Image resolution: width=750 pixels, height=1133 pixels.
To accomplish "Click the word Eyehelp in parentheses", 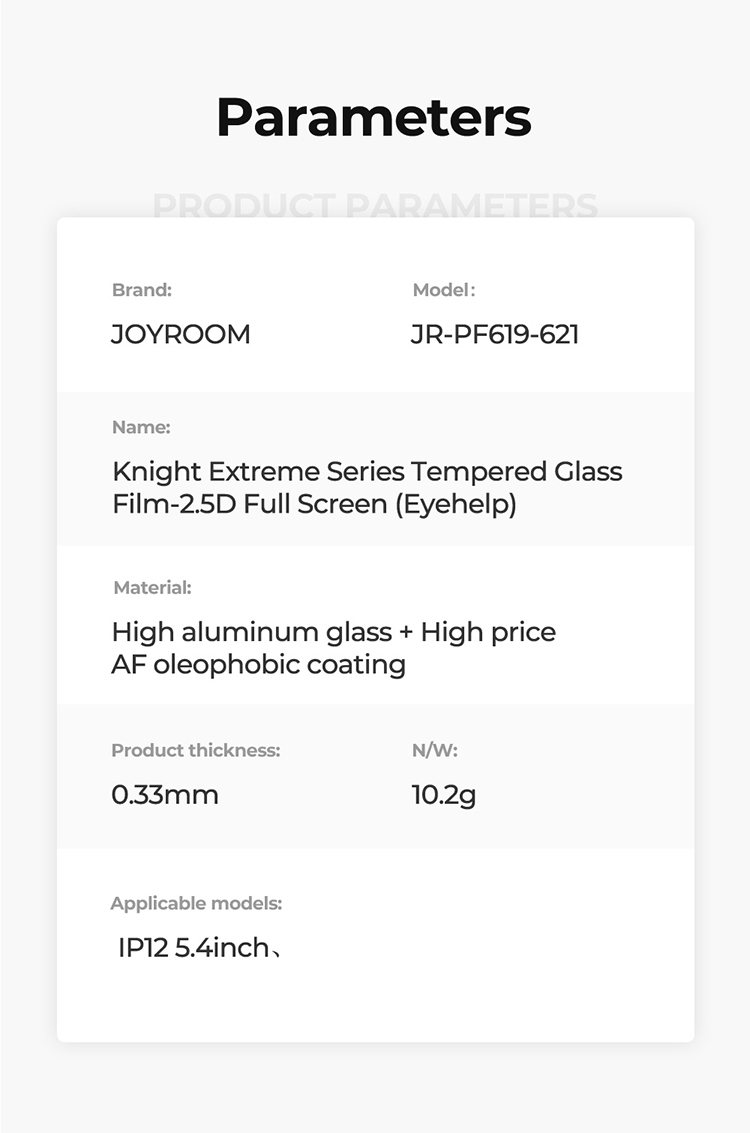I will coord(456,504).
